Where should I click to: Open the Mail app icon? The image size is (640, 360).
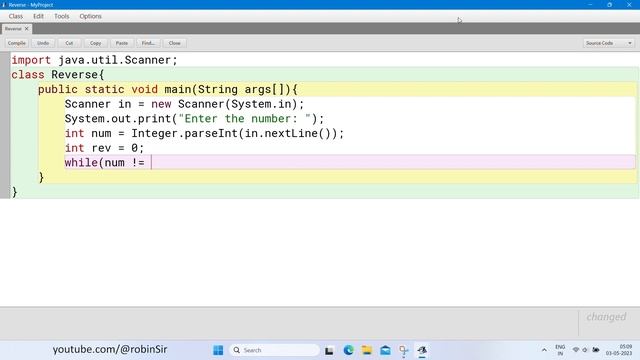385,350
